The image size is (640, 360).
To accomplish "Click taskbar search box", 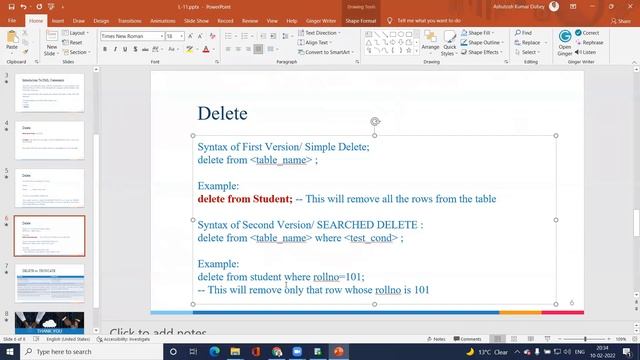I will coord(91,351).
